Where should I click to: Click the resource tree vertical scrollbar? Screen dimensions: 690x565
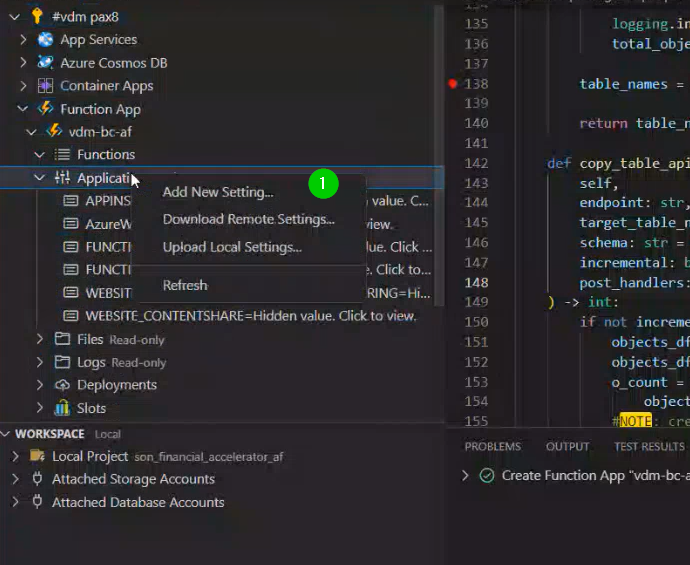click(439, 154)
